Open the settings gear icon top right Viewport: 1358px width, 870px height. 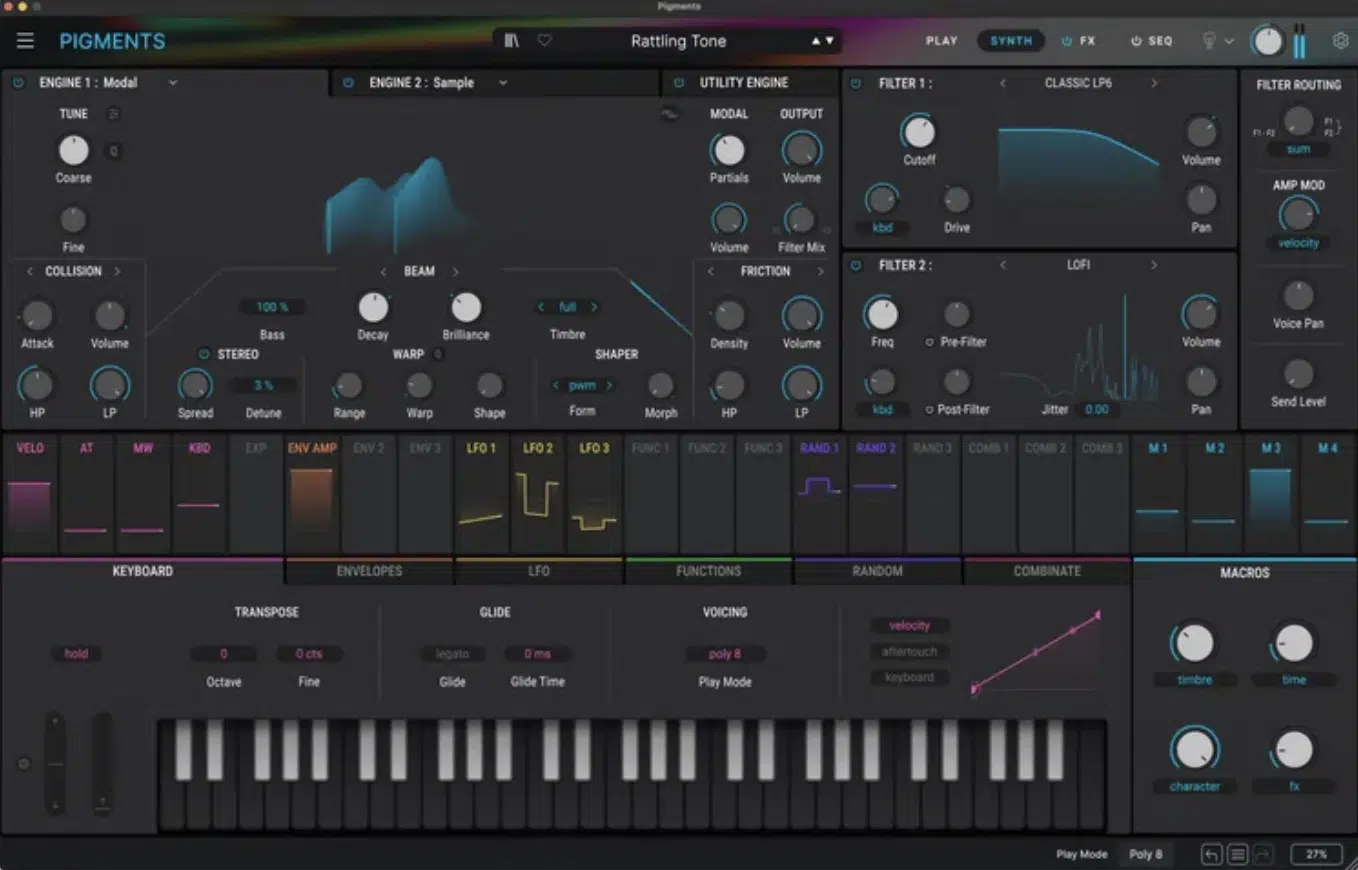coord(1338,40)
